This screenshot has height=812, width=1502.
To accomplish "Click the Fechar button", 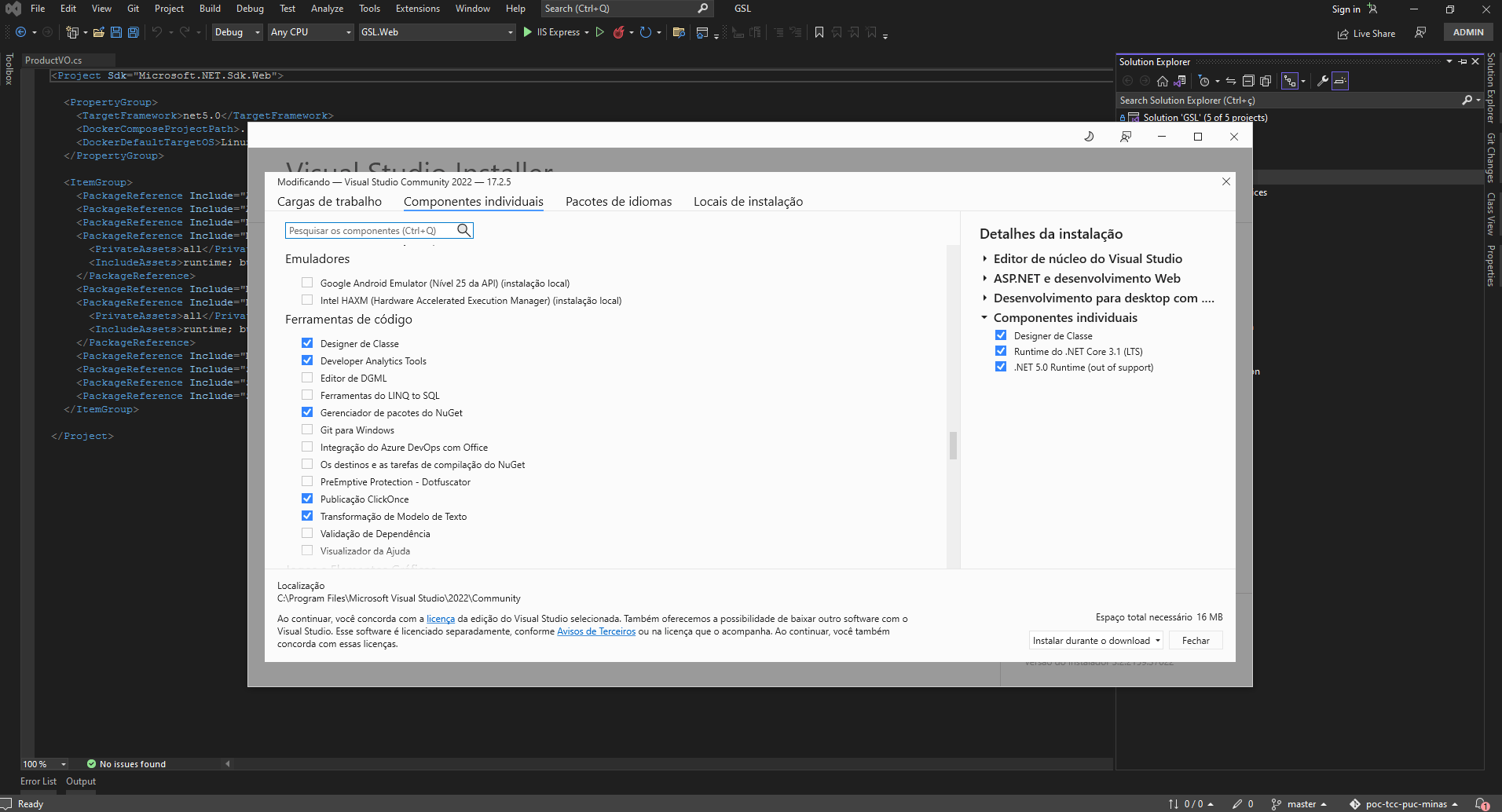I will point(1196,641).
